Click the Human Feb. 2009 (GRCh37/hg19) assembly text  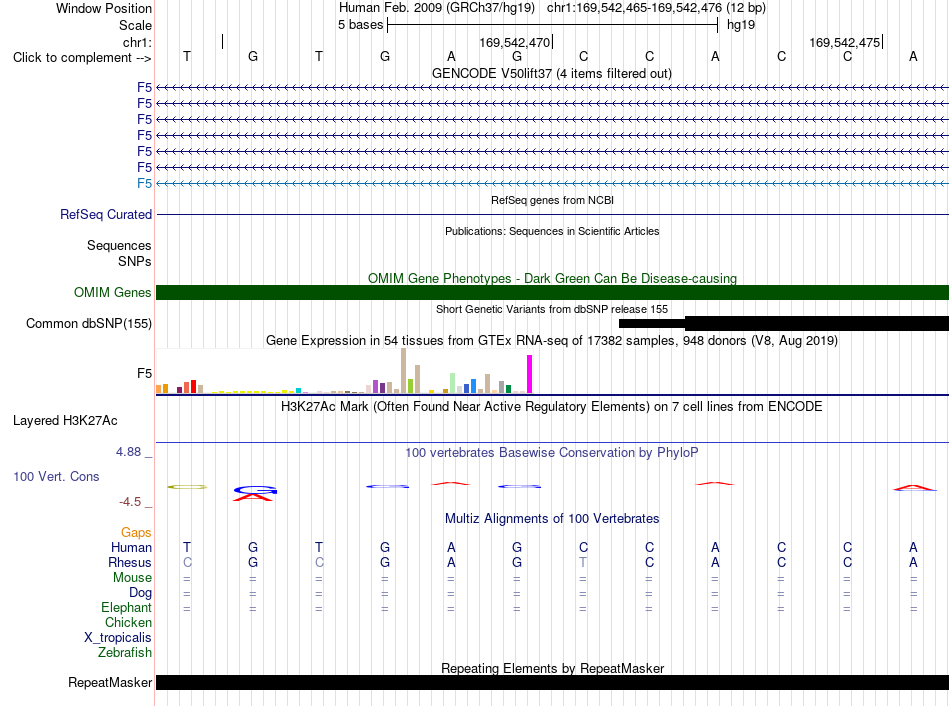(437, 8)
